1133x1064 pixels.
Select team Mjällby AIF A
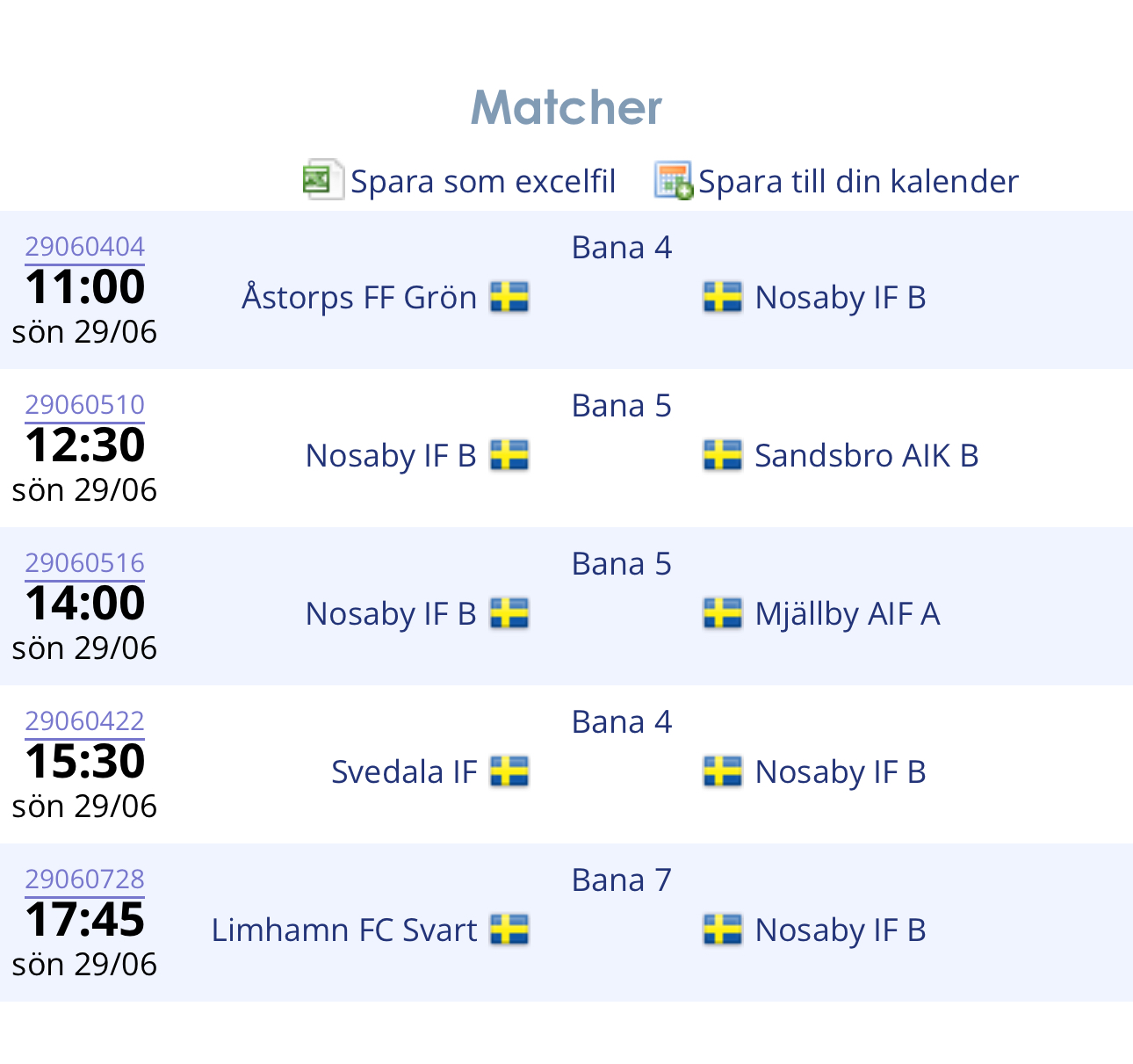(x=847, y=614)
